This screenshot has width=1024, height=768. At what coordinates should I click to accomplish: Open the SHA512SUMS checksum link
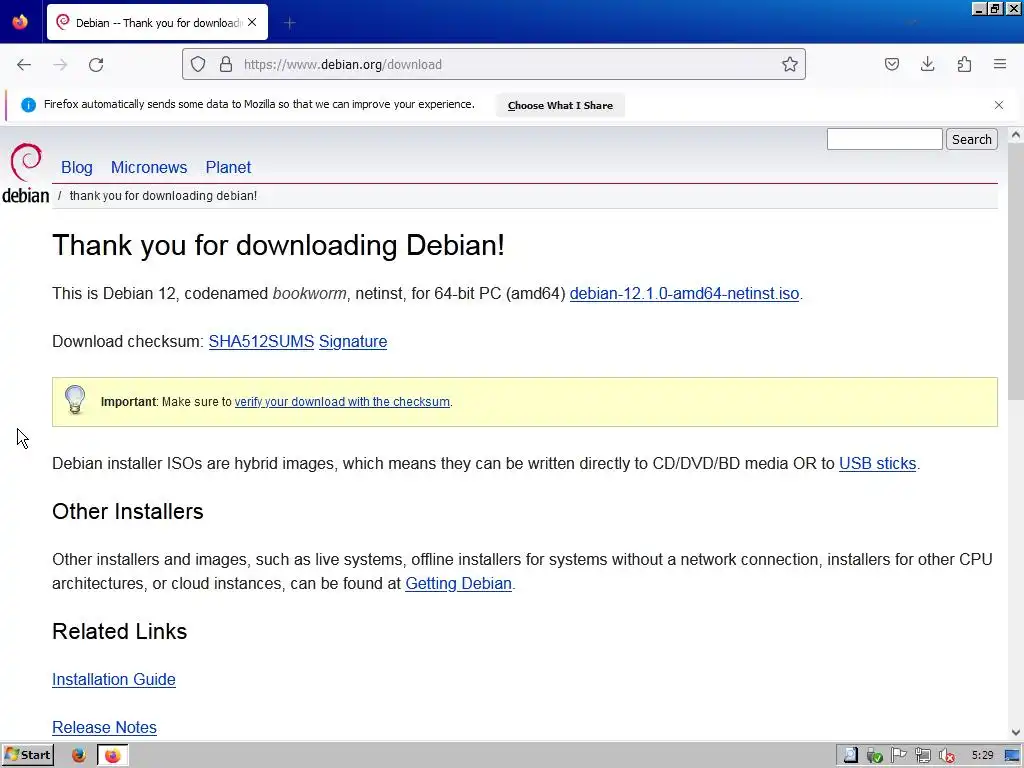click(x=261, y=342)
